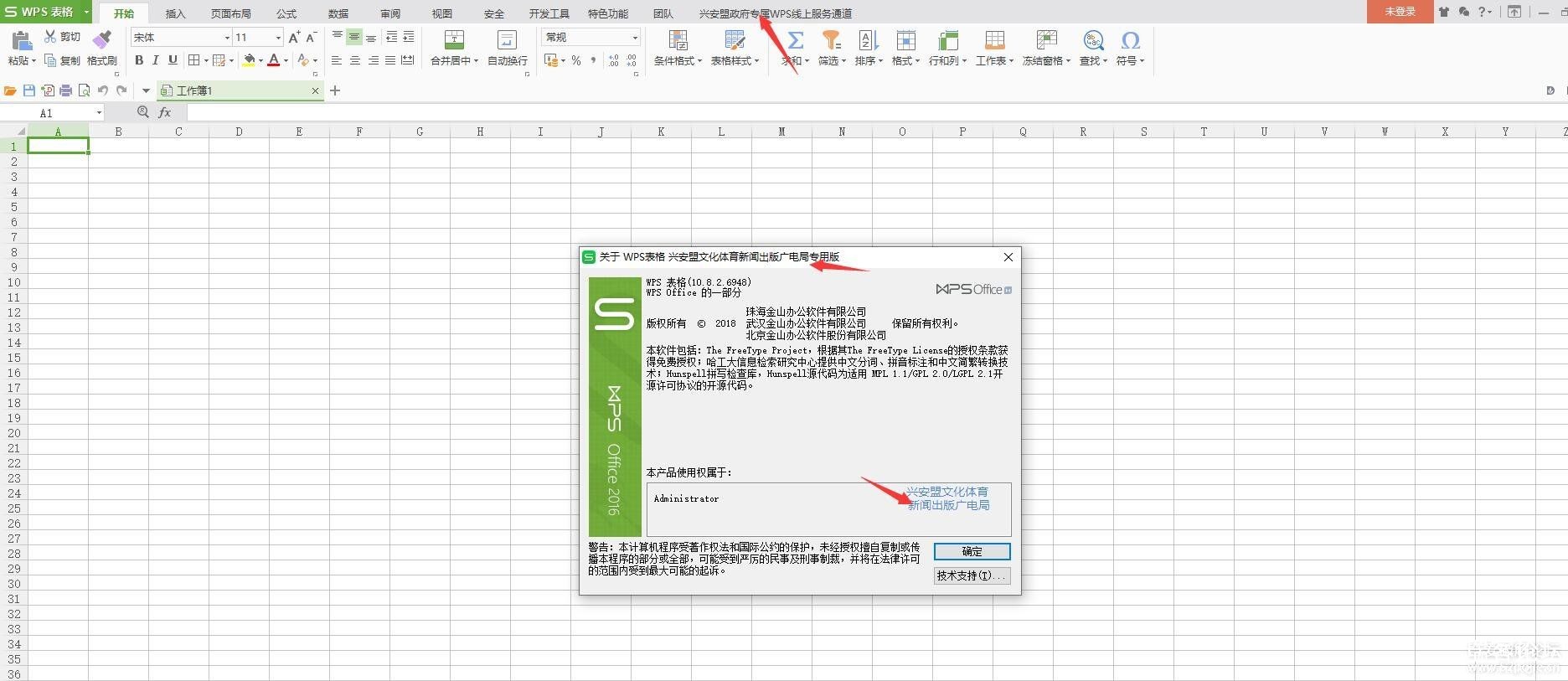Click the decrease indent icon
The width and height of the screenshot is (1568, 681).
coord(391,37)
